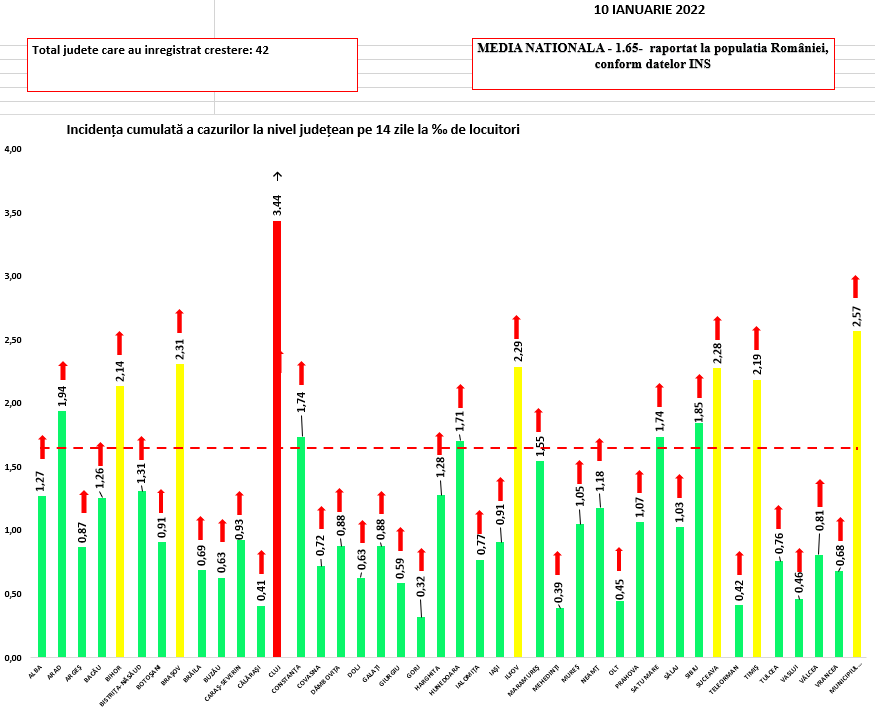Select the 4,00 y-axis label
Viewport: 875px width, 719px height.
coord(13,149)
